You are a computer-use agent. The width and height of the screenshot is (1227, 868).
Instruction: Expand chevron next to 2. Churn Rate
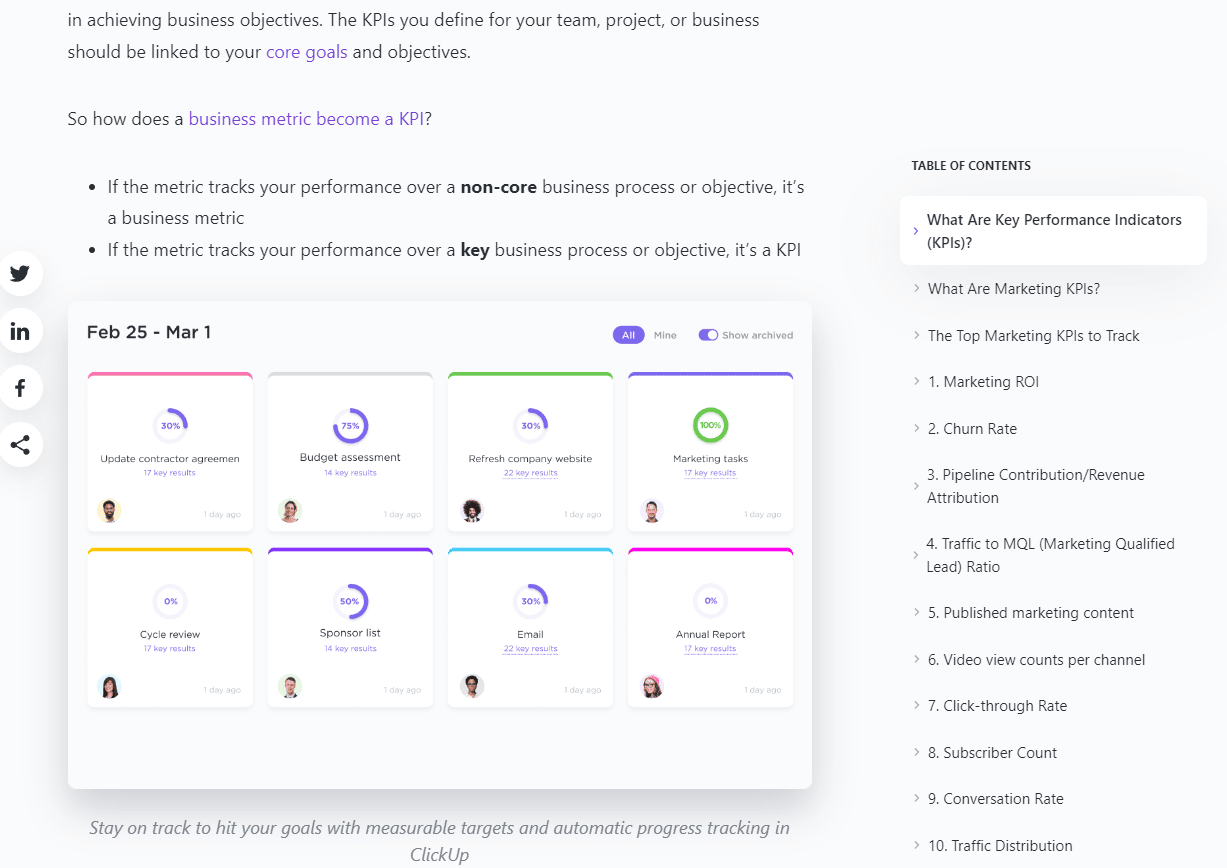pyautogui.click(x=917, y=428)
